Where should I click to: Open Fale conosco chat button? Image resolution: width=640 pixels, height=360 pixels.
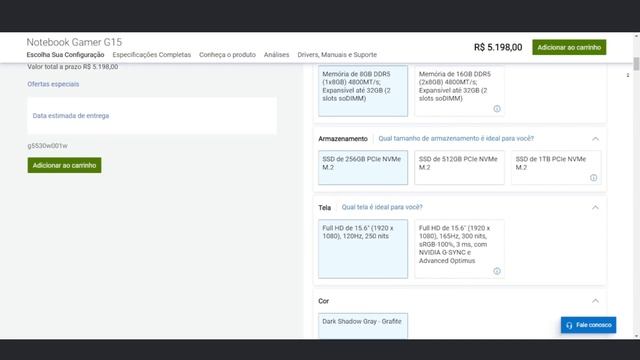pyautogui.click(x=588, y=325)
